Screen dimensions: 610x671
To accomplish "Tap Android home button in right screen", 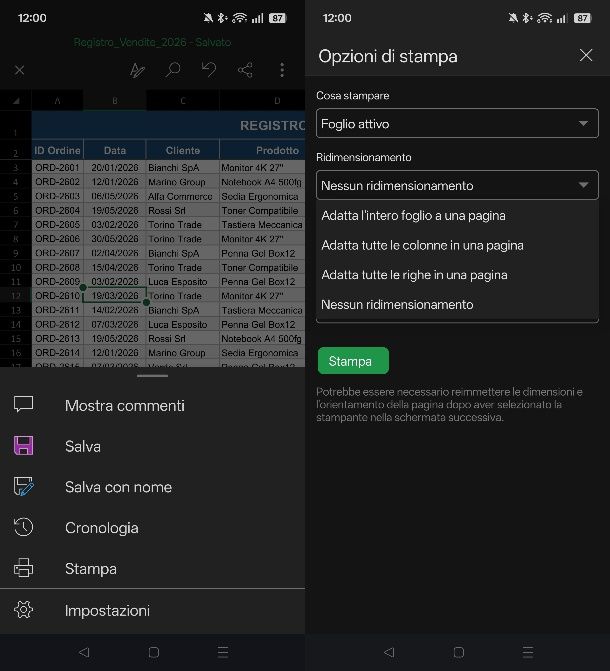I will point(458,652).
